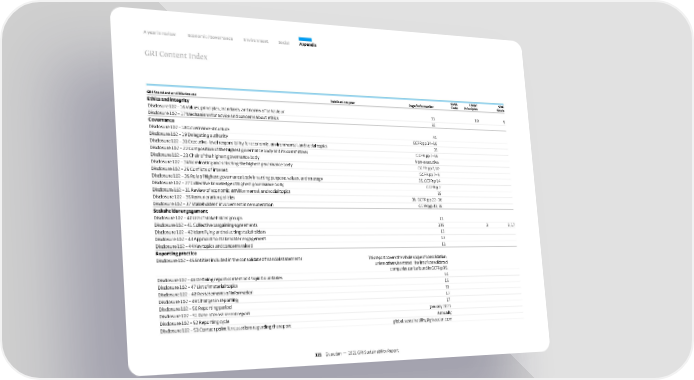This screenshot has height=380, width=694.
Task: Click the Page/Information column header
Action: [421, 106]
